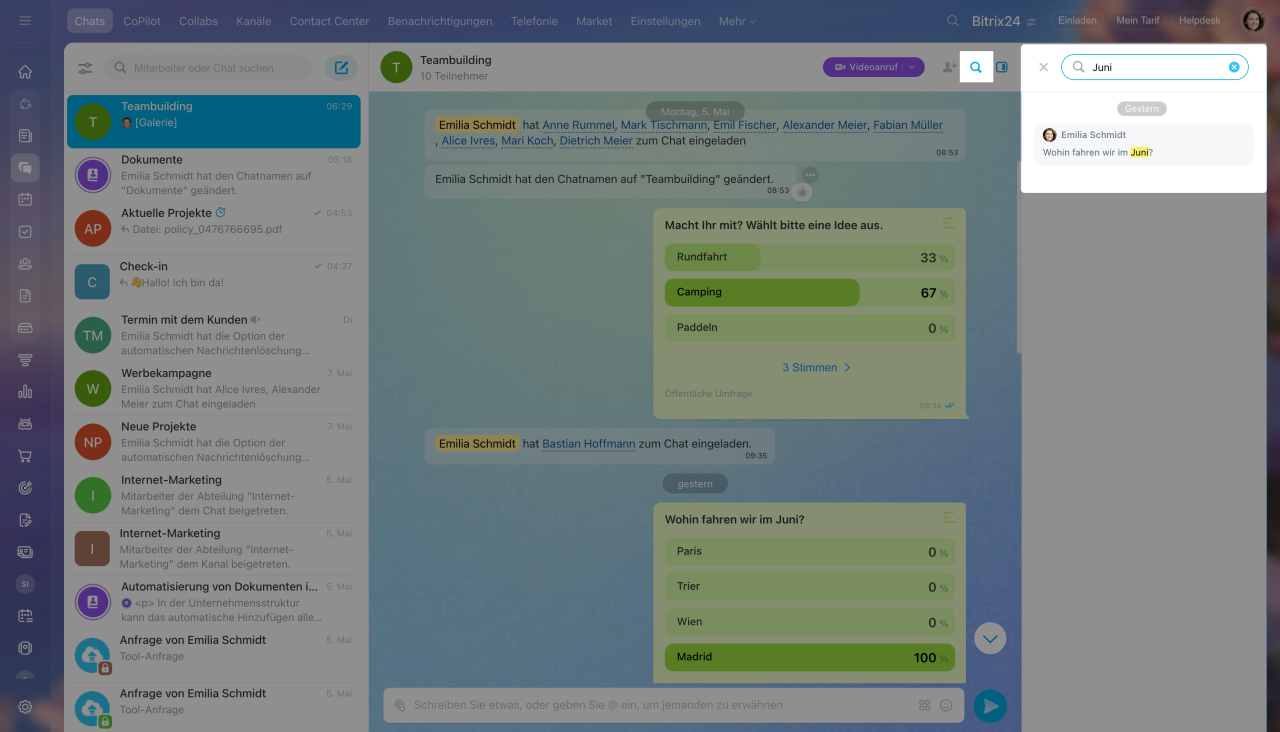
Task: Start a Videoanruf call
Action: point(863,67)
